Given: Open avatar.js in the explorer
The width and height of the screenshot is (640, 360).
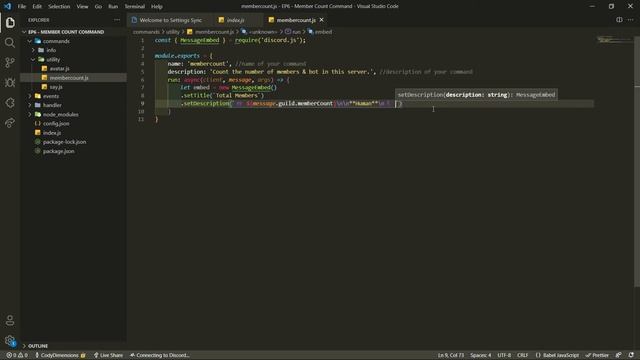Looking at the screenshot, I should [x=59, y=69].
